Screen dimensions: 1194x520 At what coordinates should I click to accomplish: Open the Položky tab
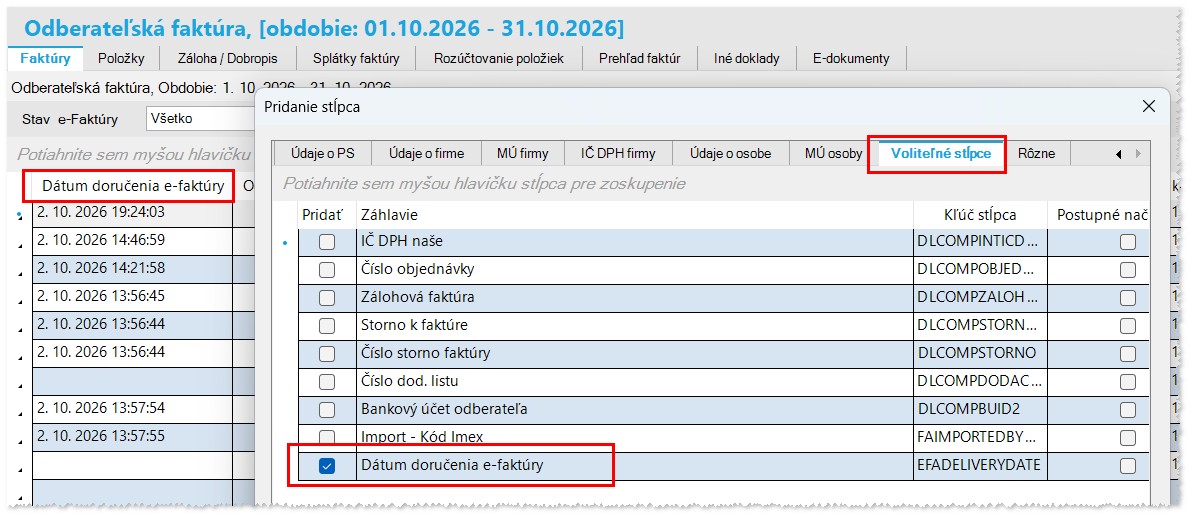pyautogui.click(x=120, y=59)
